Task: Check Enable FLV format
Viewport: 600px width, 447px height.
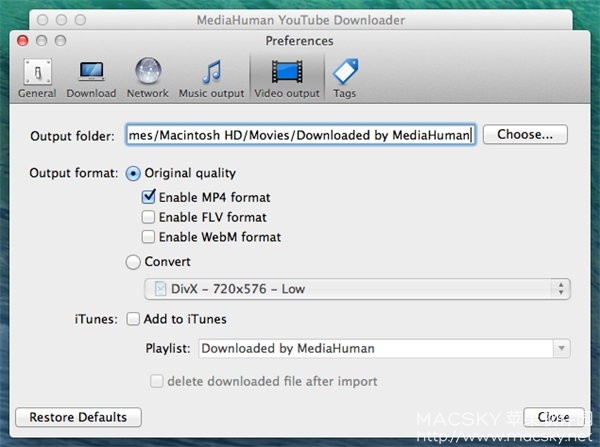Action: point(148,217)
